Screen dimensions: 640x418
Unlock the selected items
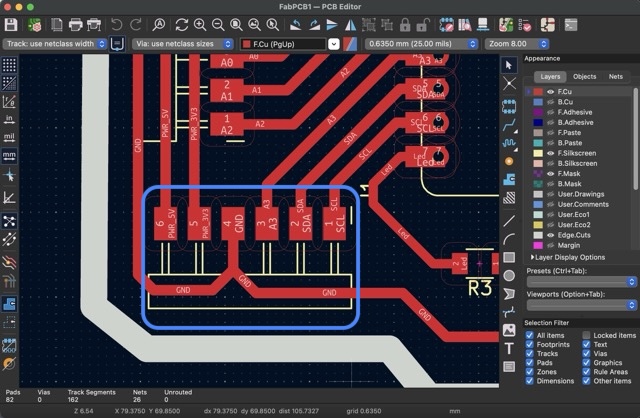point(423,25)
